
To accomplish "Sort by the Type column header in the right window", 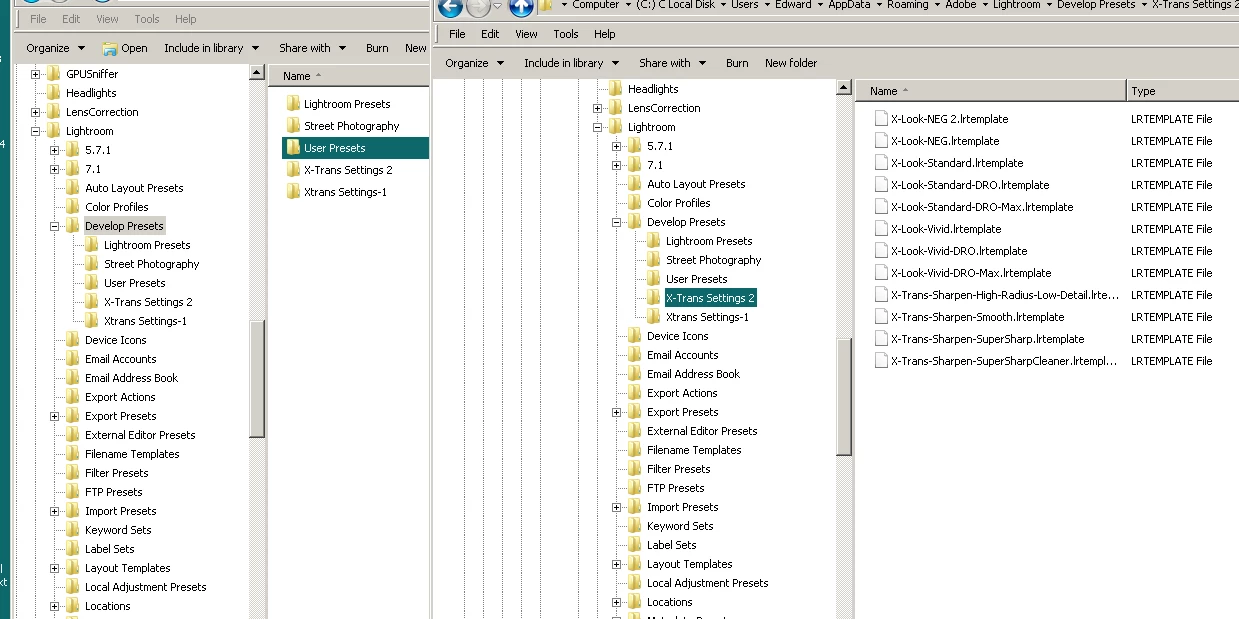I will coord(1182,91).
